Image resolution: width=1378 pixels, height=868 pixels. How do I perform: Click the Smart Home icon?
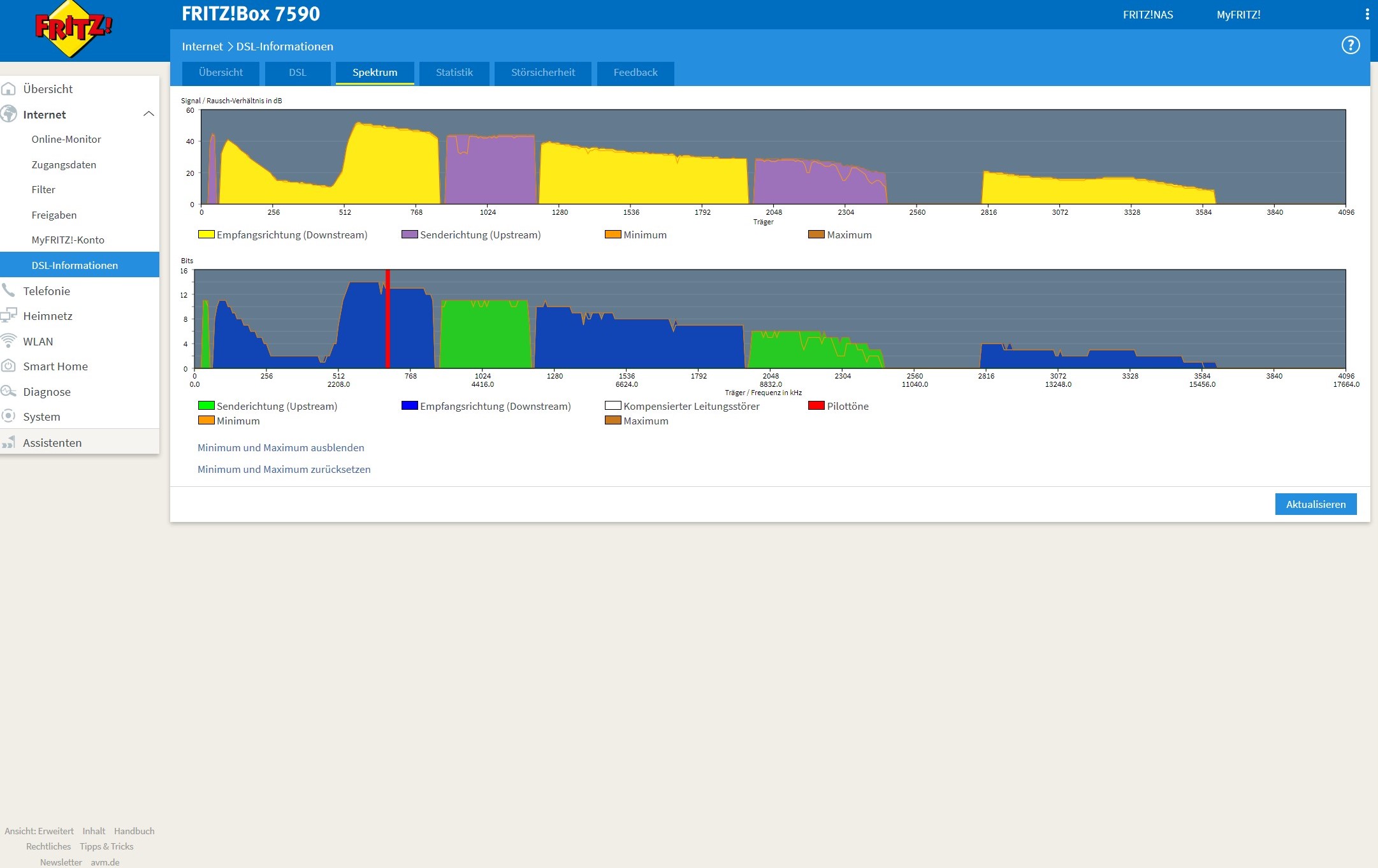[x=8, y=366]
